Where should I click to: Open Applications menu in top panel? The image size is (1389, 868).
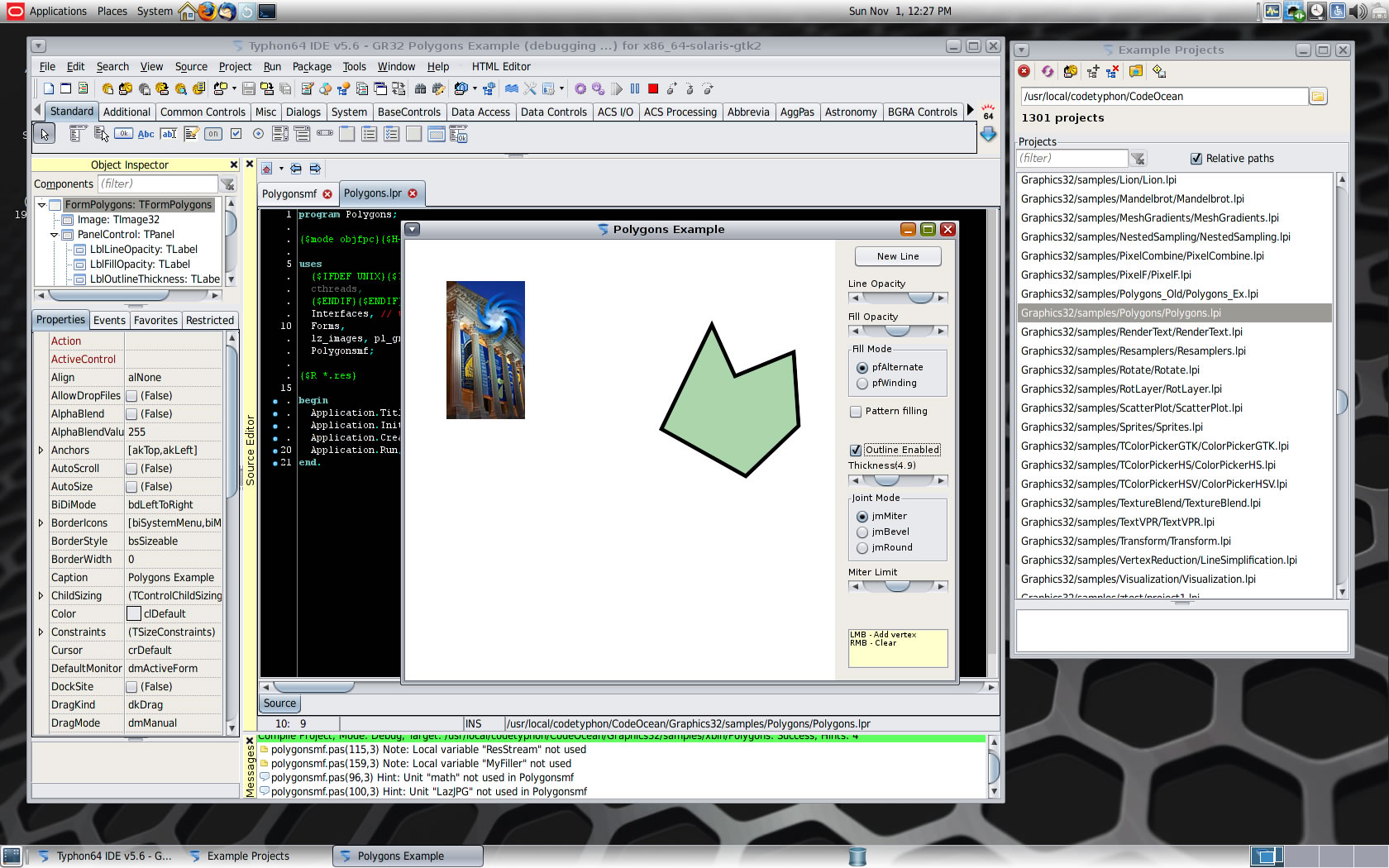(x=58, y=12)
